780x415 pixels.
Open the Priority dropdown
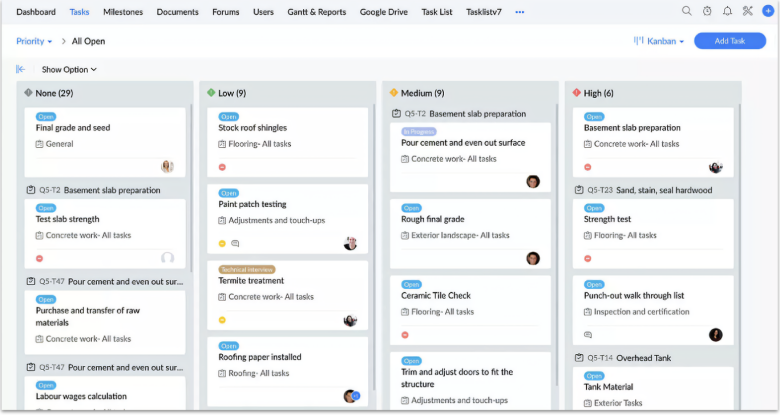34,41
